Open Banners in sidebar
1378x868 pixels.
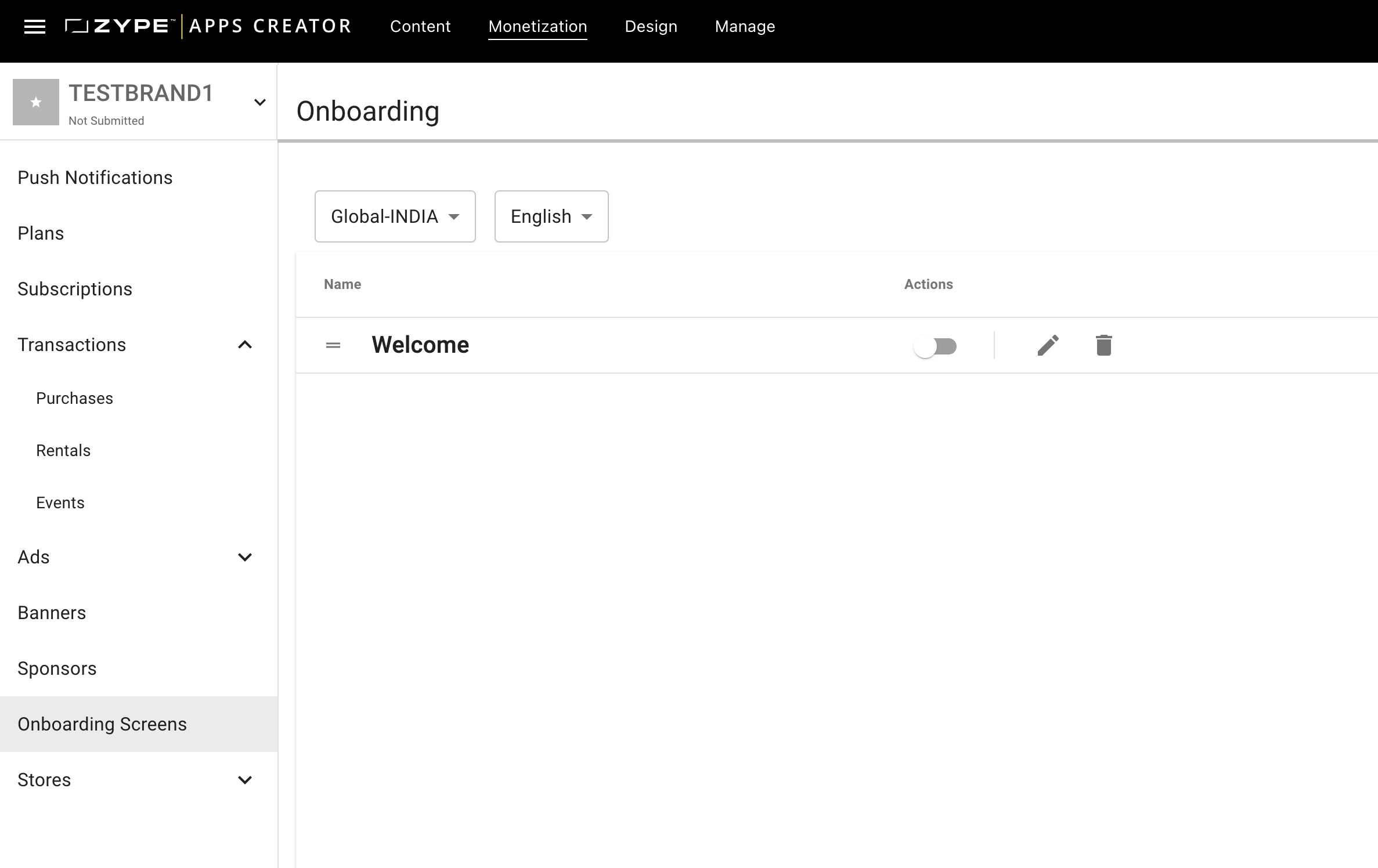tap(139, 613)
